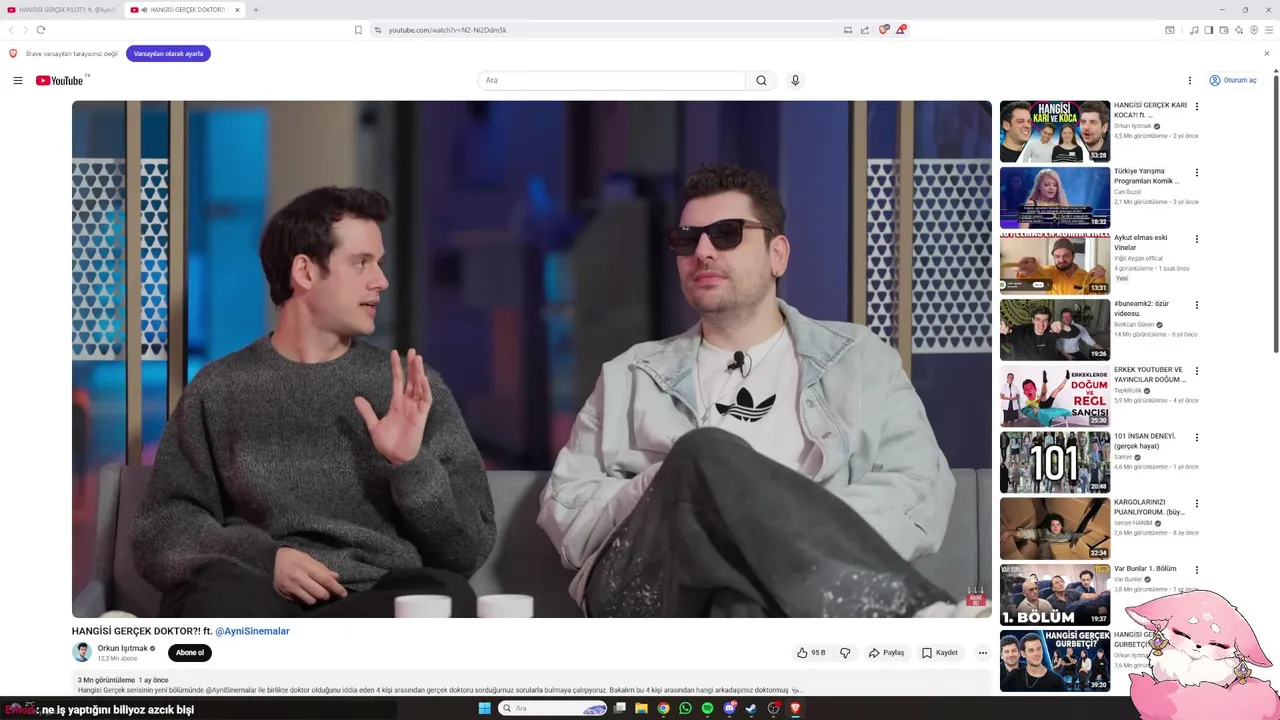Open options menu for Aykut elmas eski Vinelar
Viewport: 1280px width, 720px height.
pos(1197,239)
